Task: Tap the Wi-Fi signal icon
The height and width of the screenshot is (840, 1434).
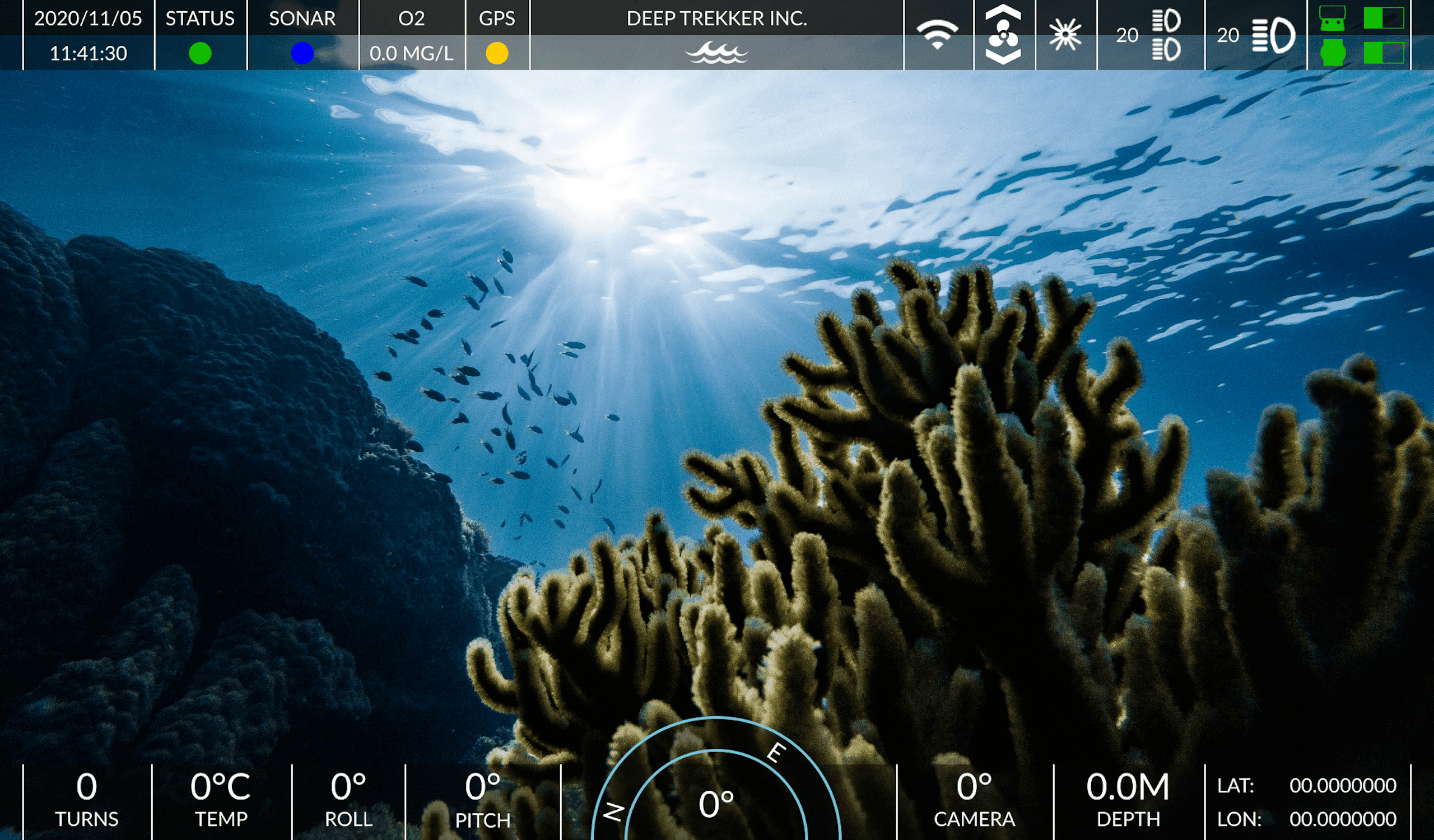Action: pyautogui.click(x=937, y=34)
